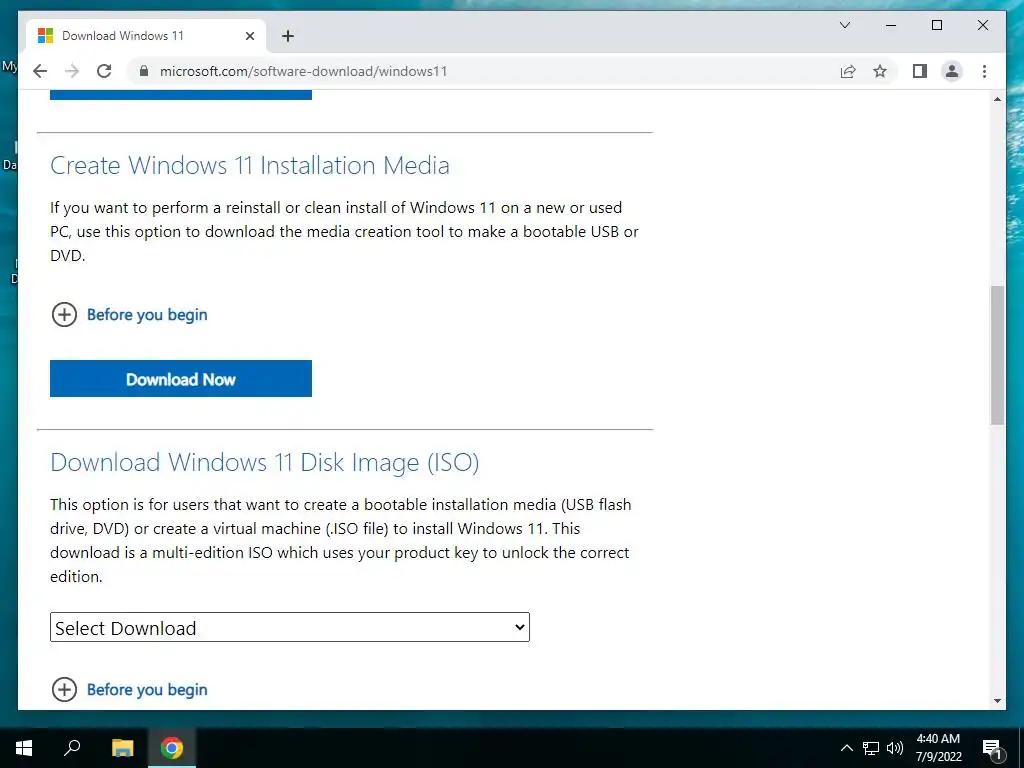1024x768 pixels.
Task: Open Chrome side panel
Action: point(920,71)
